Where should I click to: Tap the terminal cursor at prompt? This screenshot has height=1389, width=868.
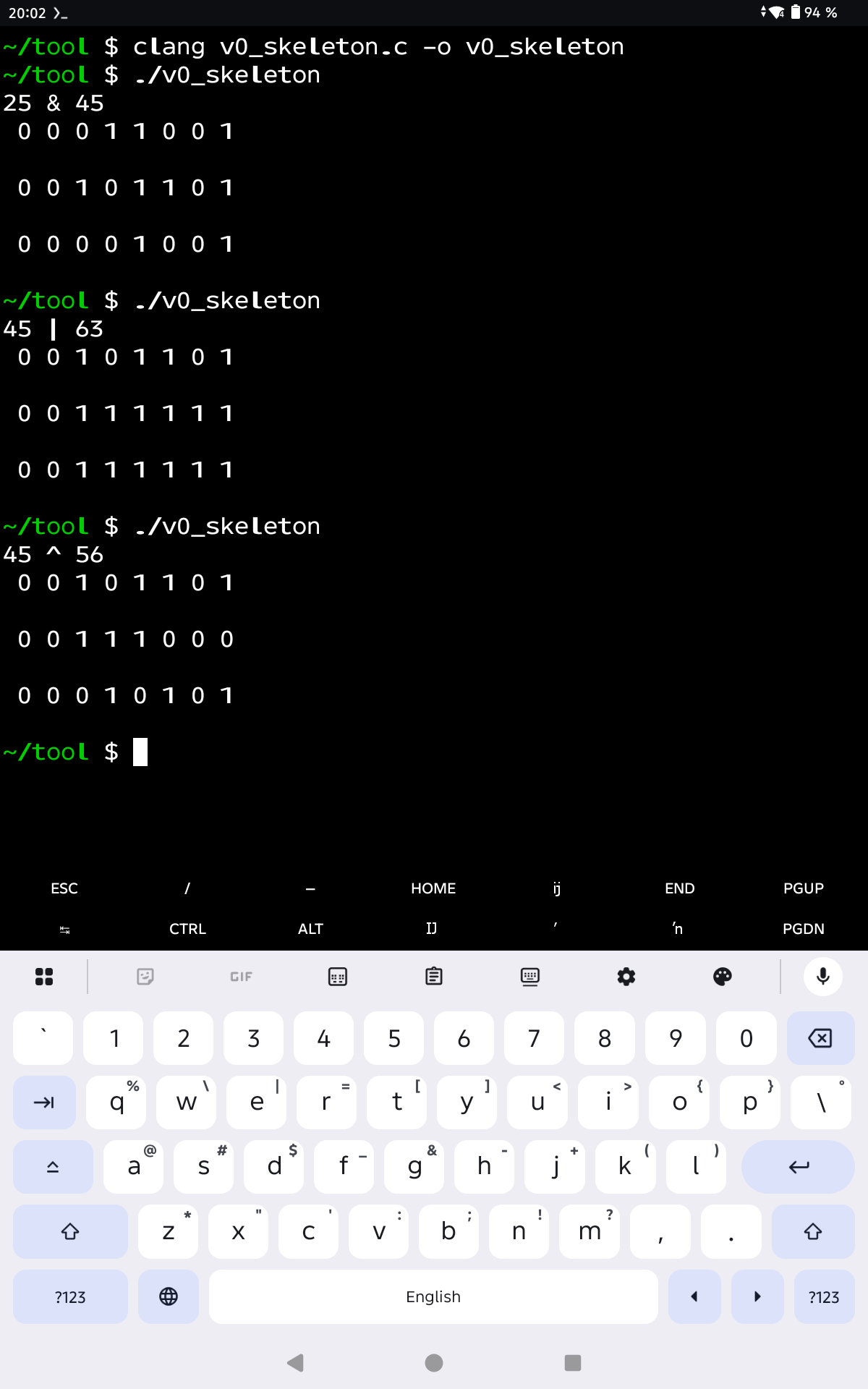click(x=140, y=752)
